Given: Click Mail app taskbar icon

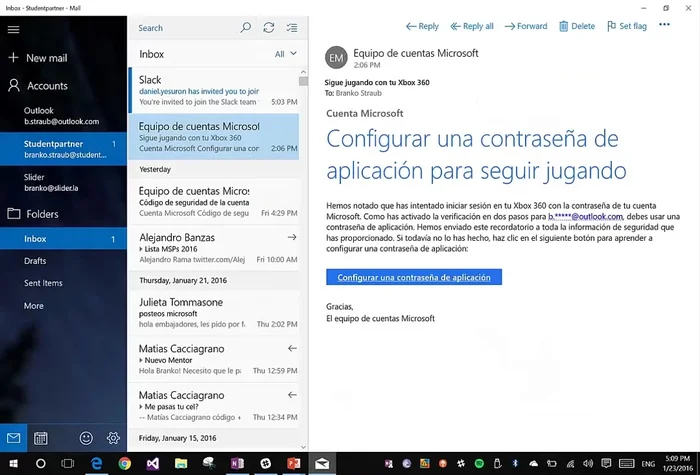Looking at the screenshot, I should tap(322, 463).
